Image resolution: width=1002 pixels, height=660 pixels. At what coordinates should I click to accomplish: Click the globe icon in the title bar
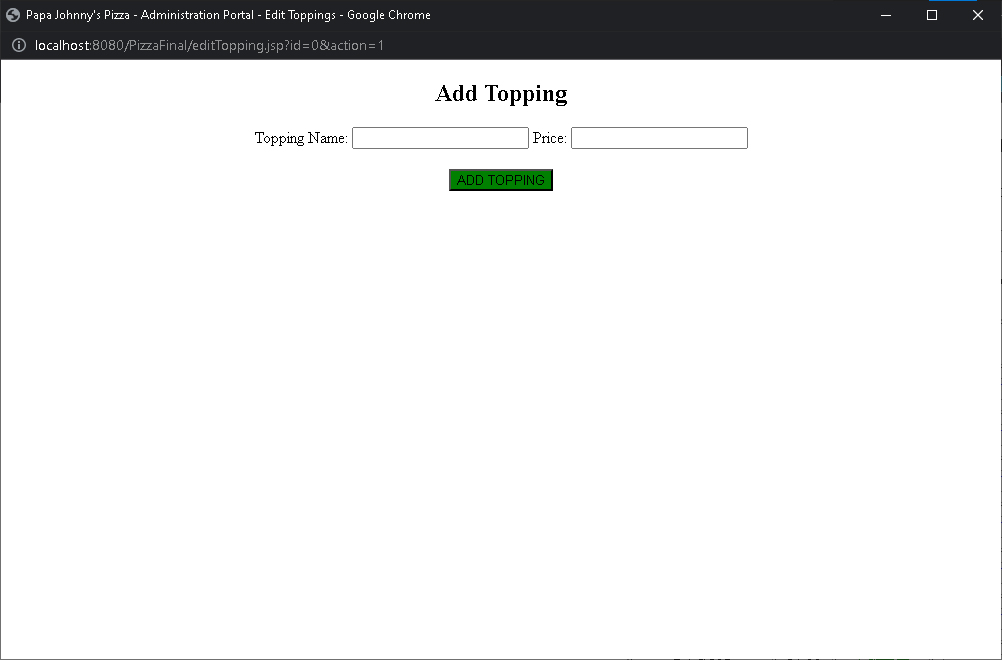(13, 15)
